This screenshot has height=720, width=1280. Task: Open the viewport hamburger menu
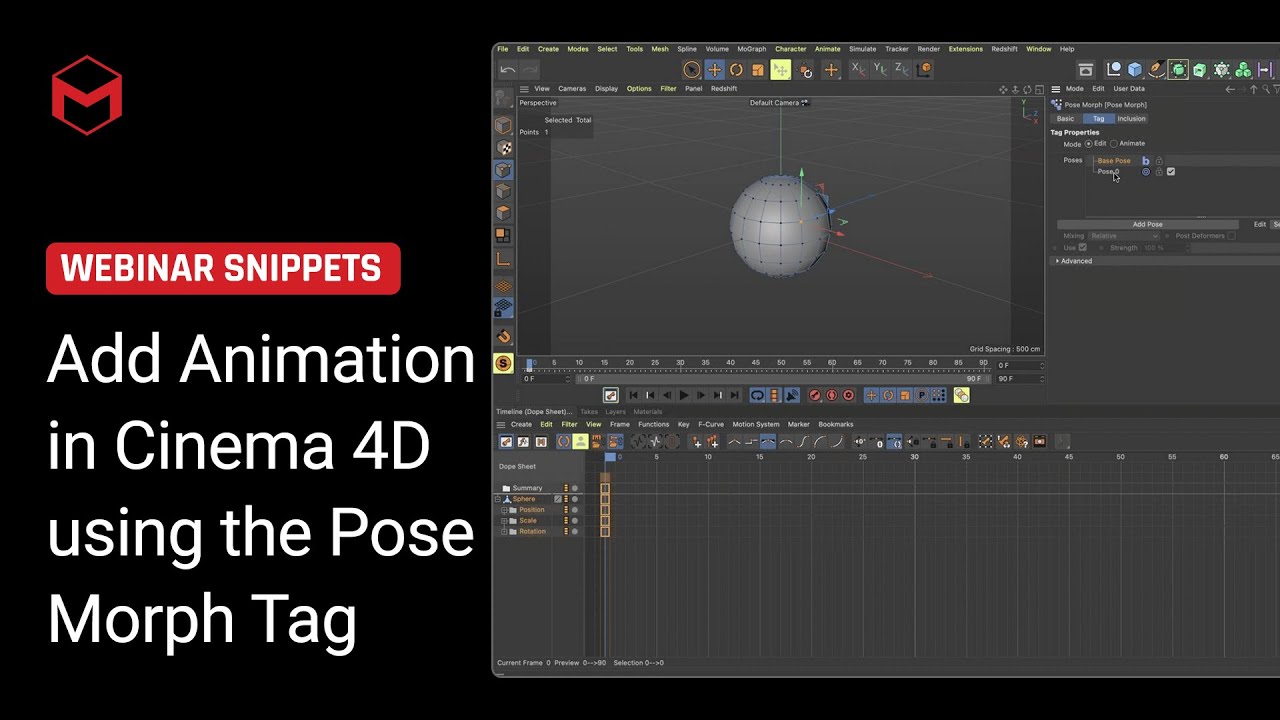click(x=524, y=89)
